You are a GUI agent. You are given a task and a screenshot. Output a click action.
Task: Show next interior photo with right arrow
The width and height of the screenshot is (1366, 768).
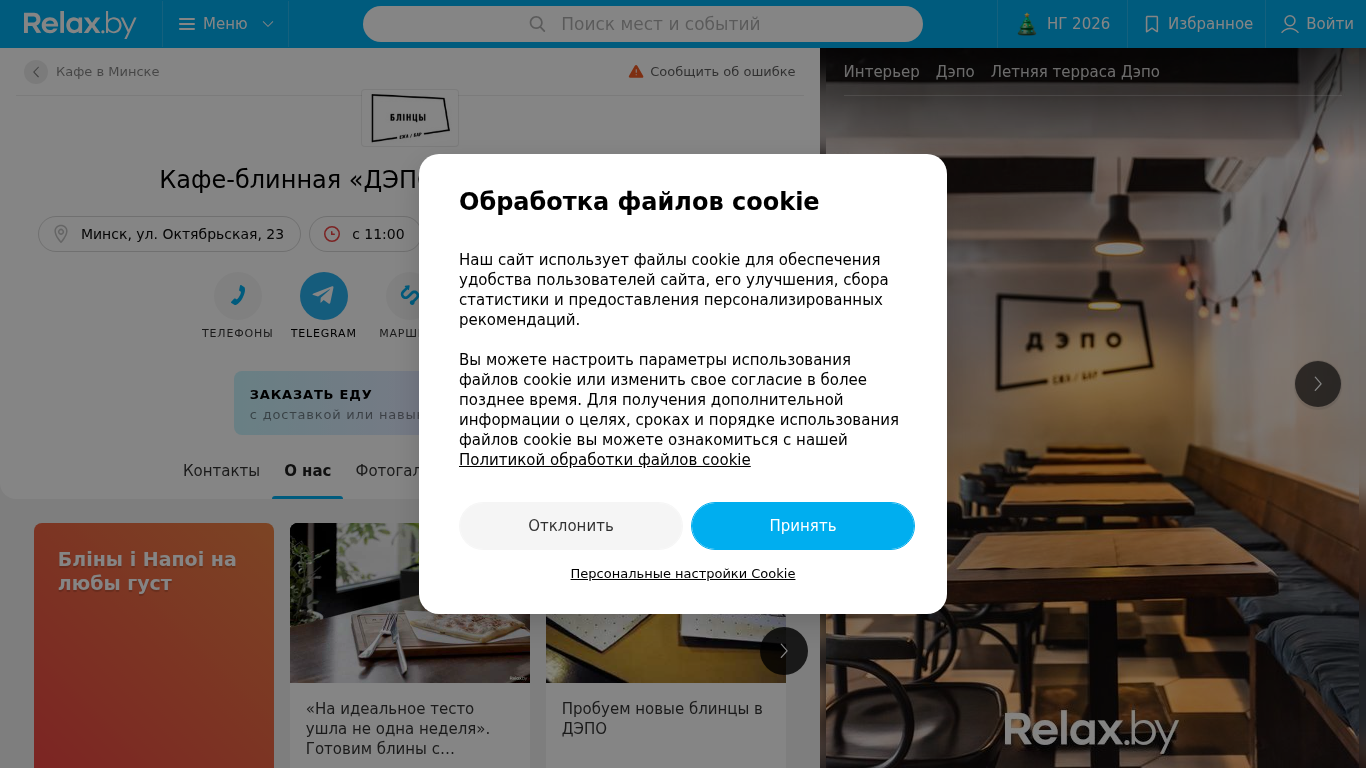(x=1318, y=384)
